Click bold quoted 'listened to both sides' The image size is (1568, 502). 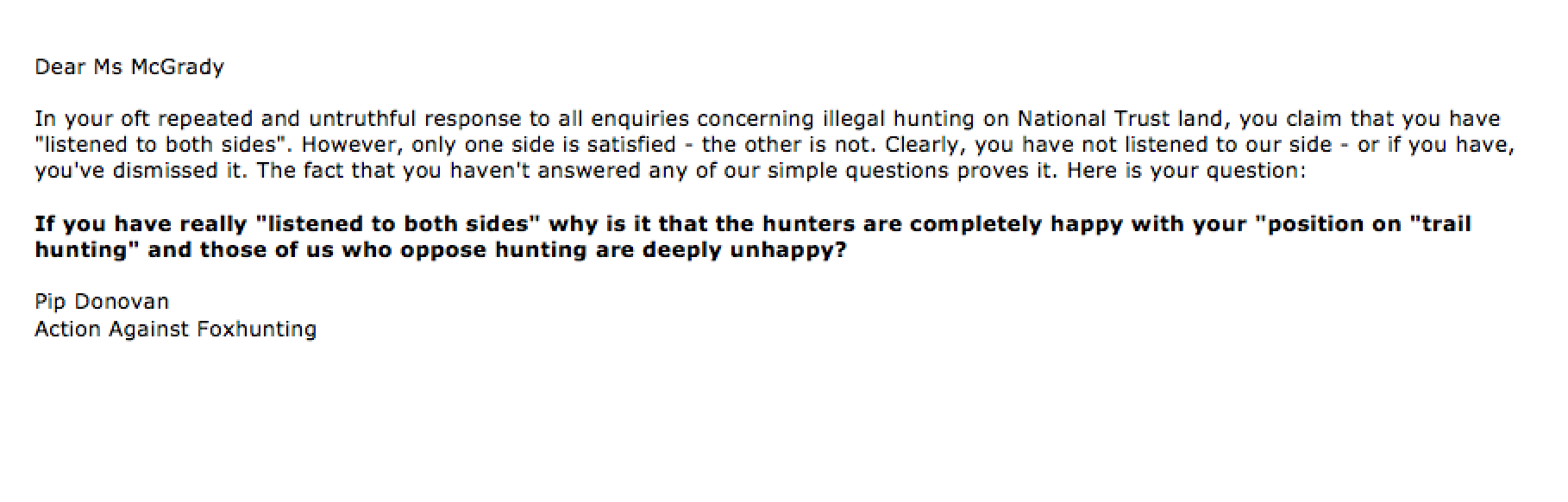[x=398, y=224]
